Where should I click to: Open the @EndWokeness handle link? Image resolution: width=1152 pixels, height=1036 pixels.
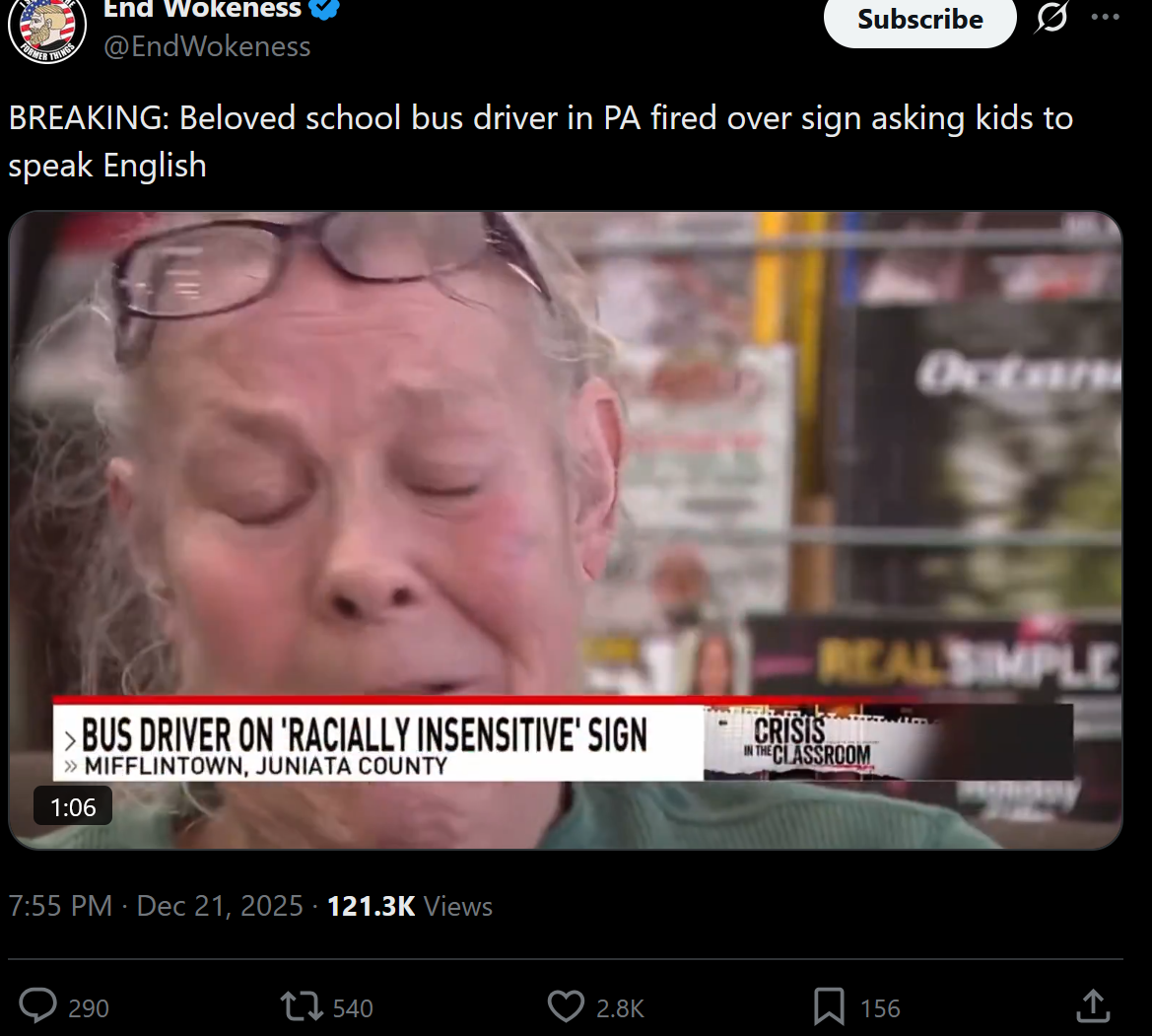(207, 46)
